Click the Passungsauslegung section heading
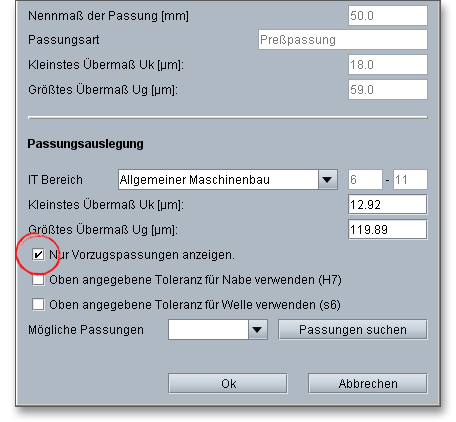456x422 pixels. pyautogui.click(x=86, y=144)
